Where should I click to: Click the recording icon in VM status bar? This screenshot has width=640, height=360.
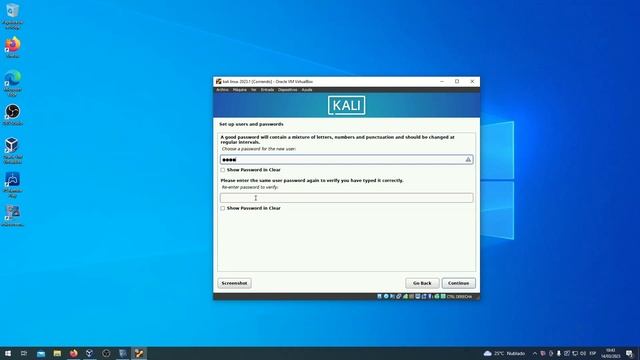(424, 296)
